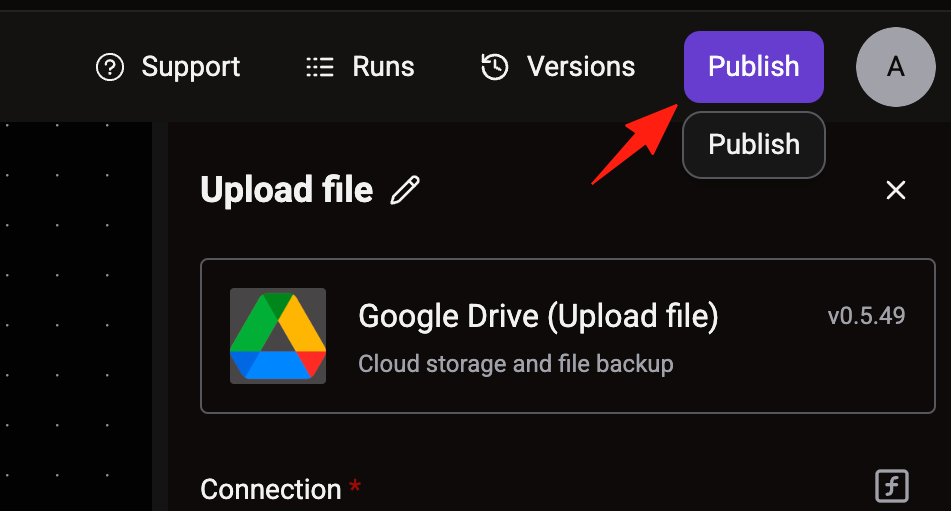Open the Support menu label
This screenshot has height=512, width=952.
point(191,67)
